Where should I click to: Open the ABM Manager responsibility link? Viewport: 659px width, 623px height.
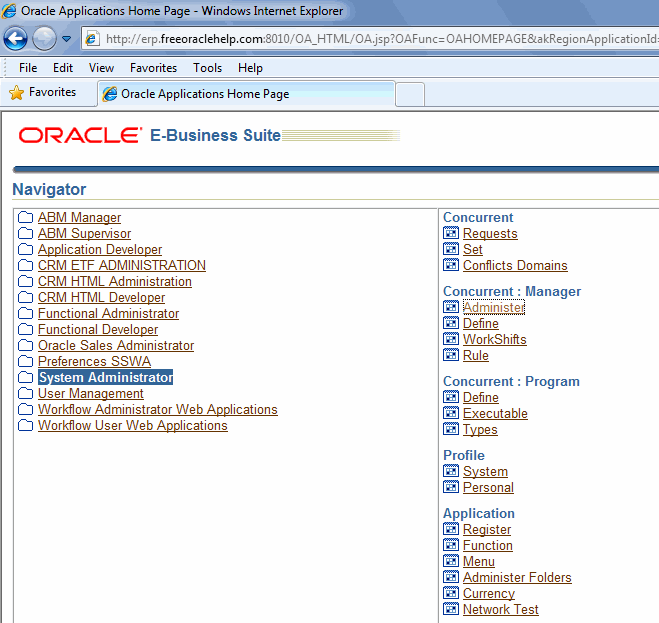(79, 217)
